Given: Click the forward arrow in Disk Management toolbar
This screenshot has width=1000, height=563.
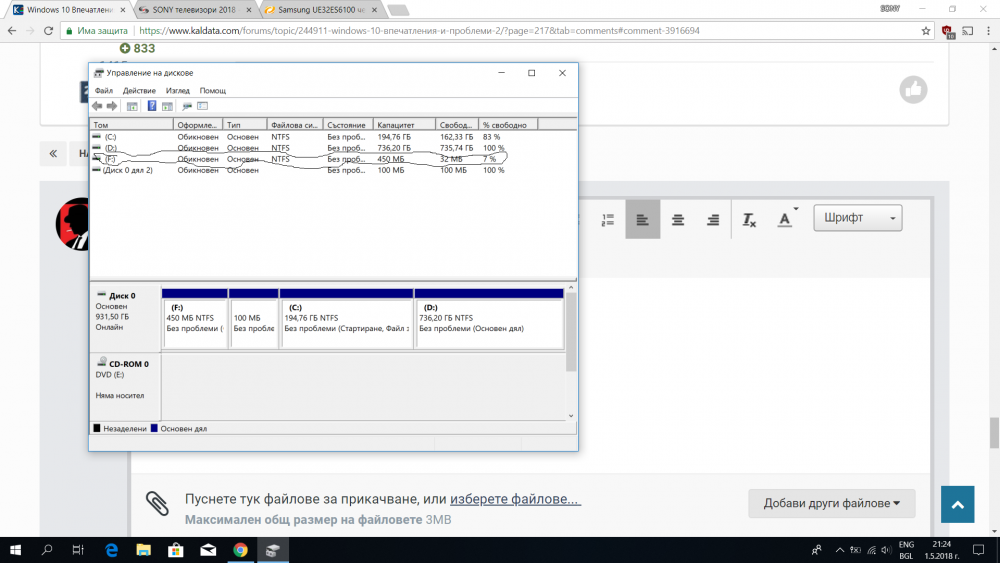Looking at the screenshot, I should pyautogui.click(x=112, y=106).
